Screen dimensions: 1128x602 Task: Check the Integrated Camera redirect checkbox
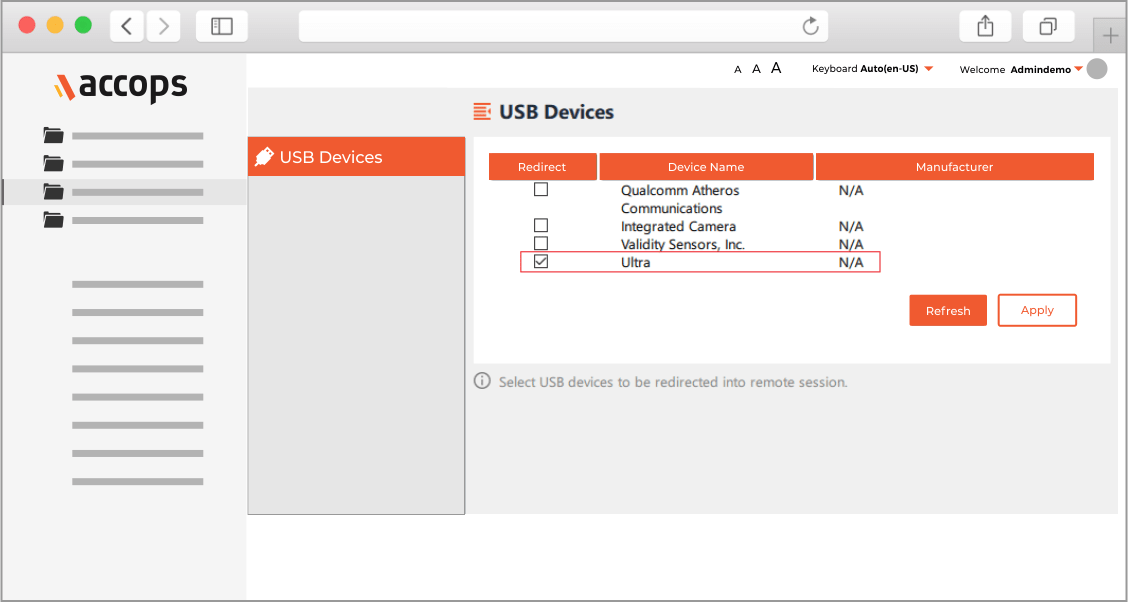coord(541,225)
